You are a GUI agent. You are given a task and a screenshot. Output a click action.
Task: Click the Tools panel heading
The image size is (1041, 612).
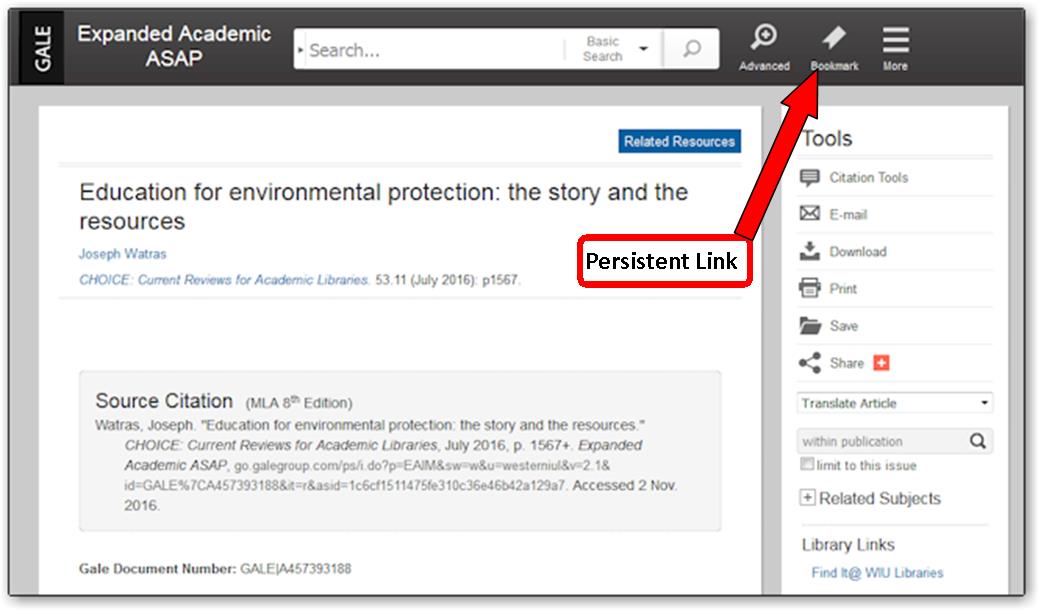point(827,138)
